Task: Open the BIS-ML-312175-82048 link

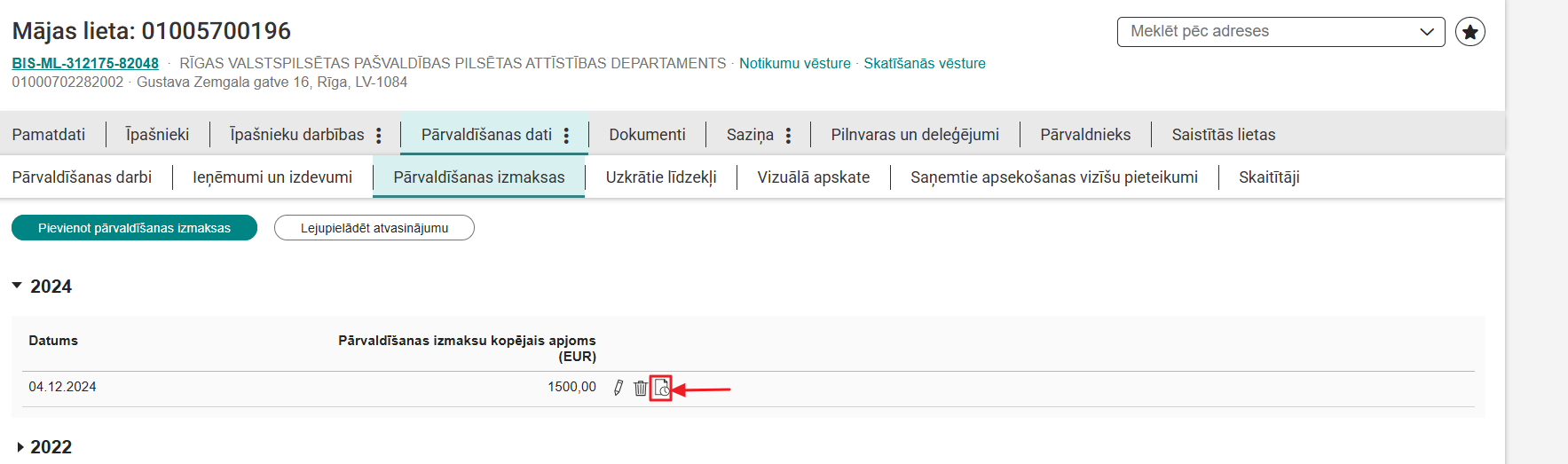Action: tap(85, 64)
